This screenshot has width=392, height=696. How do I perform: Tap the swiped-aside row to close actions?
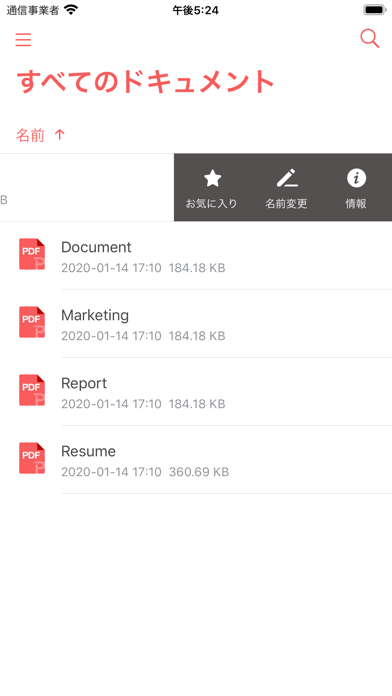87,187
